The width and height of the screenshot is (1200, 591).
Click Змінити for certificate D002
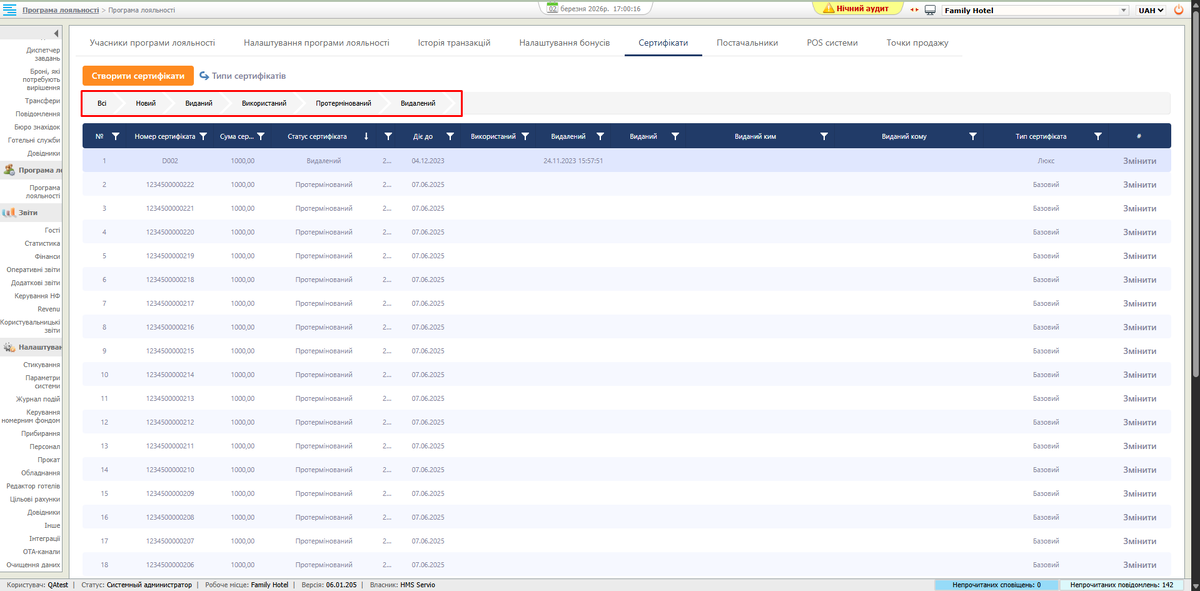click(1139, 160)
